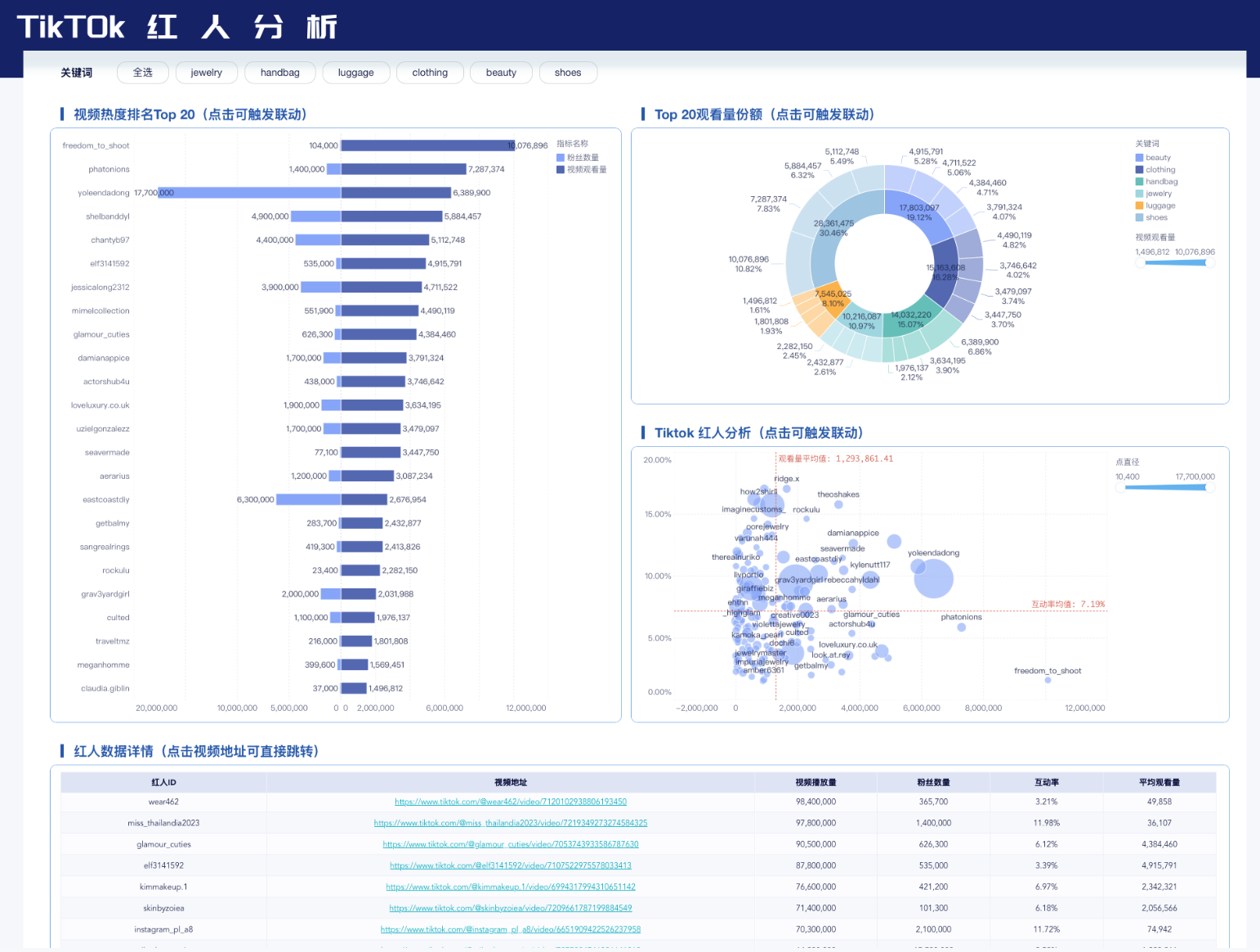Select the 全选 keyword filter button

coord(143,73)
